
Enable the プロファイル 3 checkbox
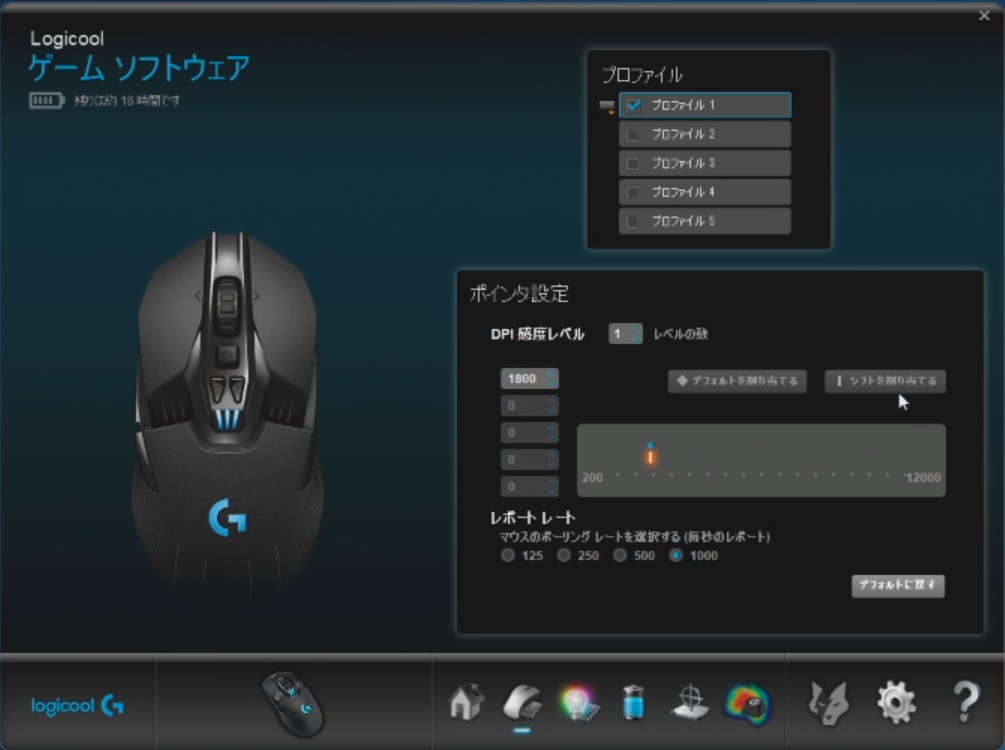633,163
